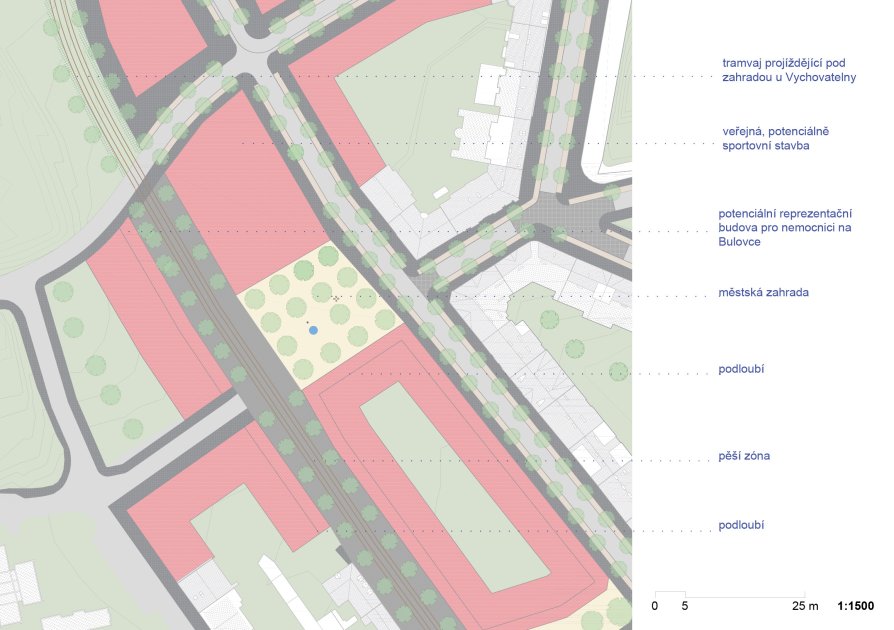
Task: Click the '1:1500' scale text
Action: [x=855, y=606]
